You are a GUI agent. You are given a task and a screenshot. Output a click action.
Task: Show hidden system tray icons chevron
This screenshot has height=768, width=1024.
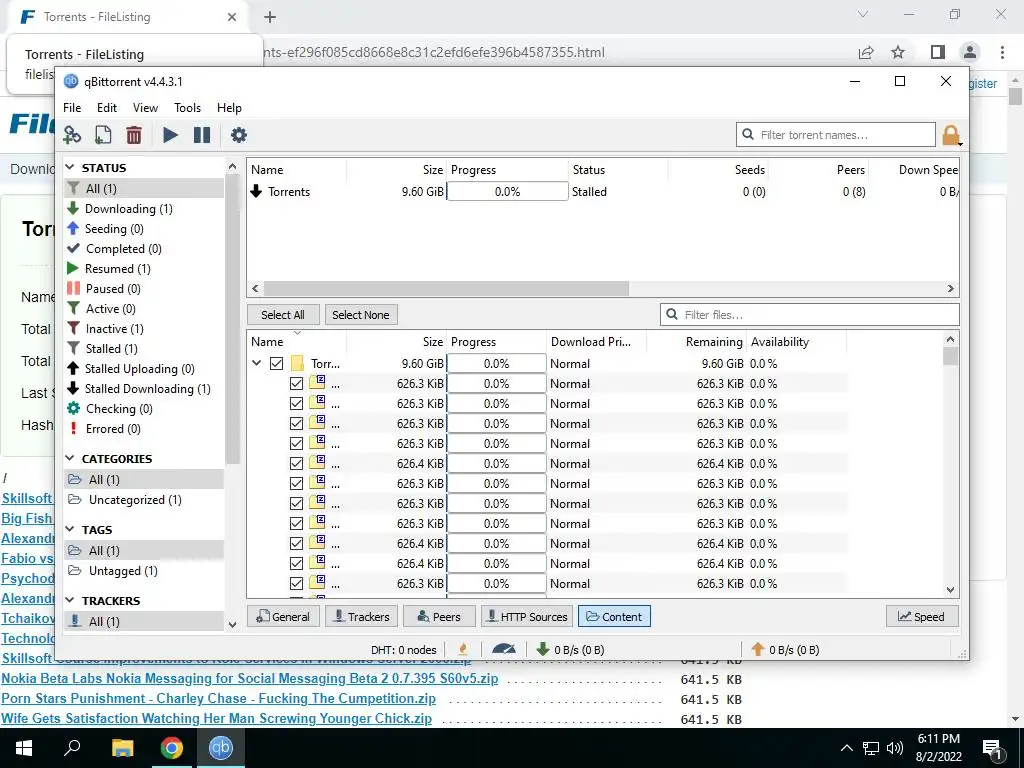[846, 748]
